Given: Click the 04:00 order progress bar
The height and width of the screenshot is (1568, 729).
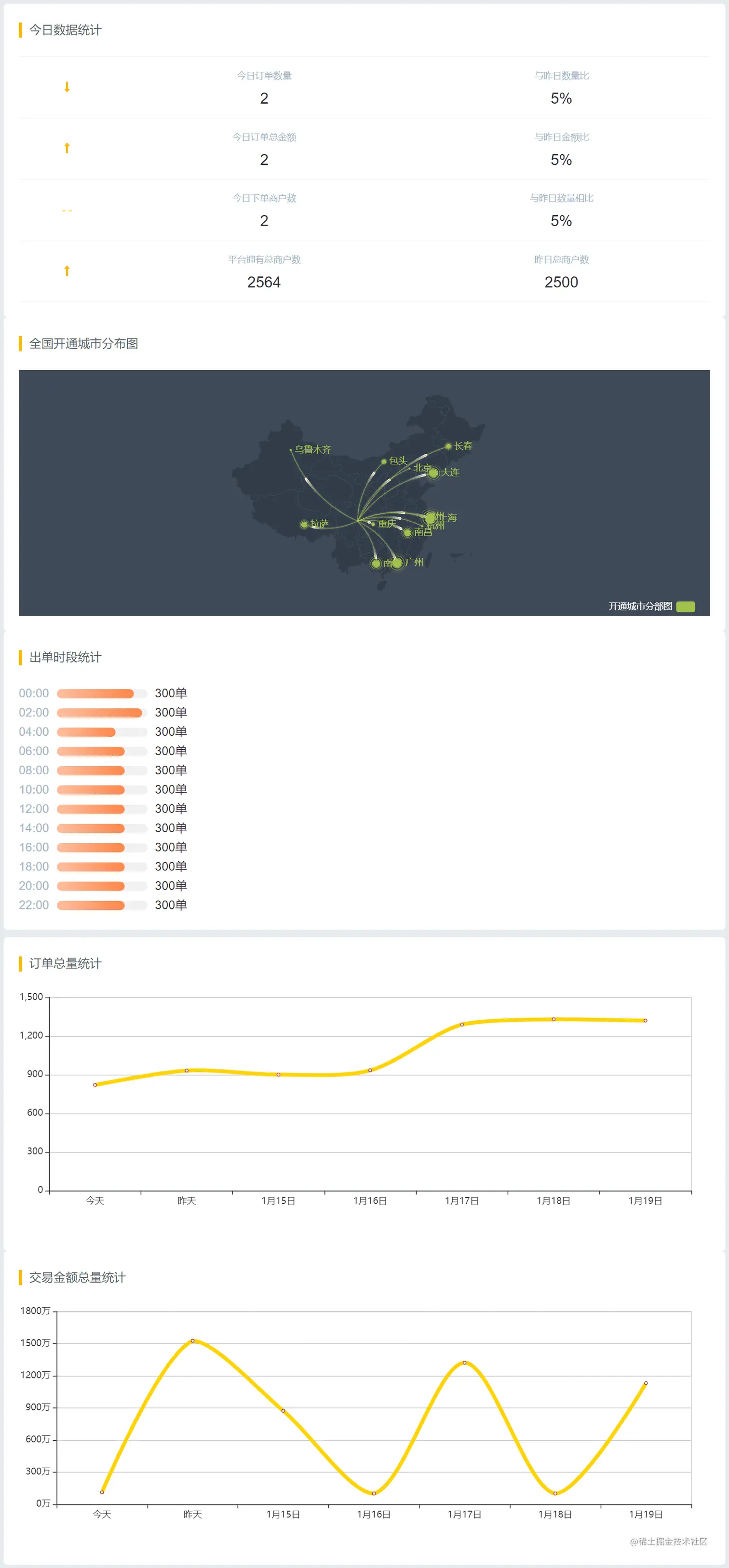Looking at the screenshot, I should 102,731.
